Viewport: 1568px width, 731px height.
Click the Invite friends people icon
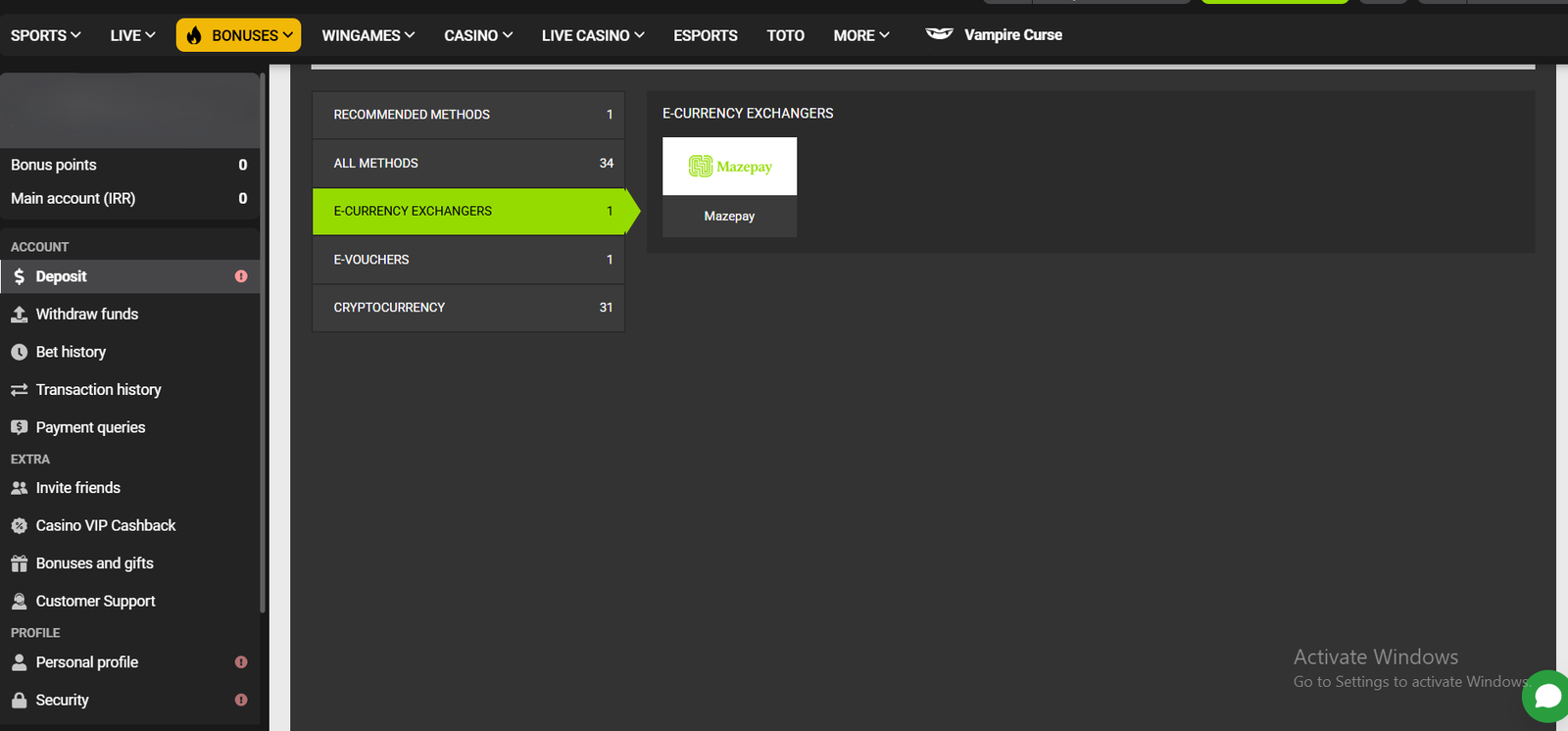[19, 488]
